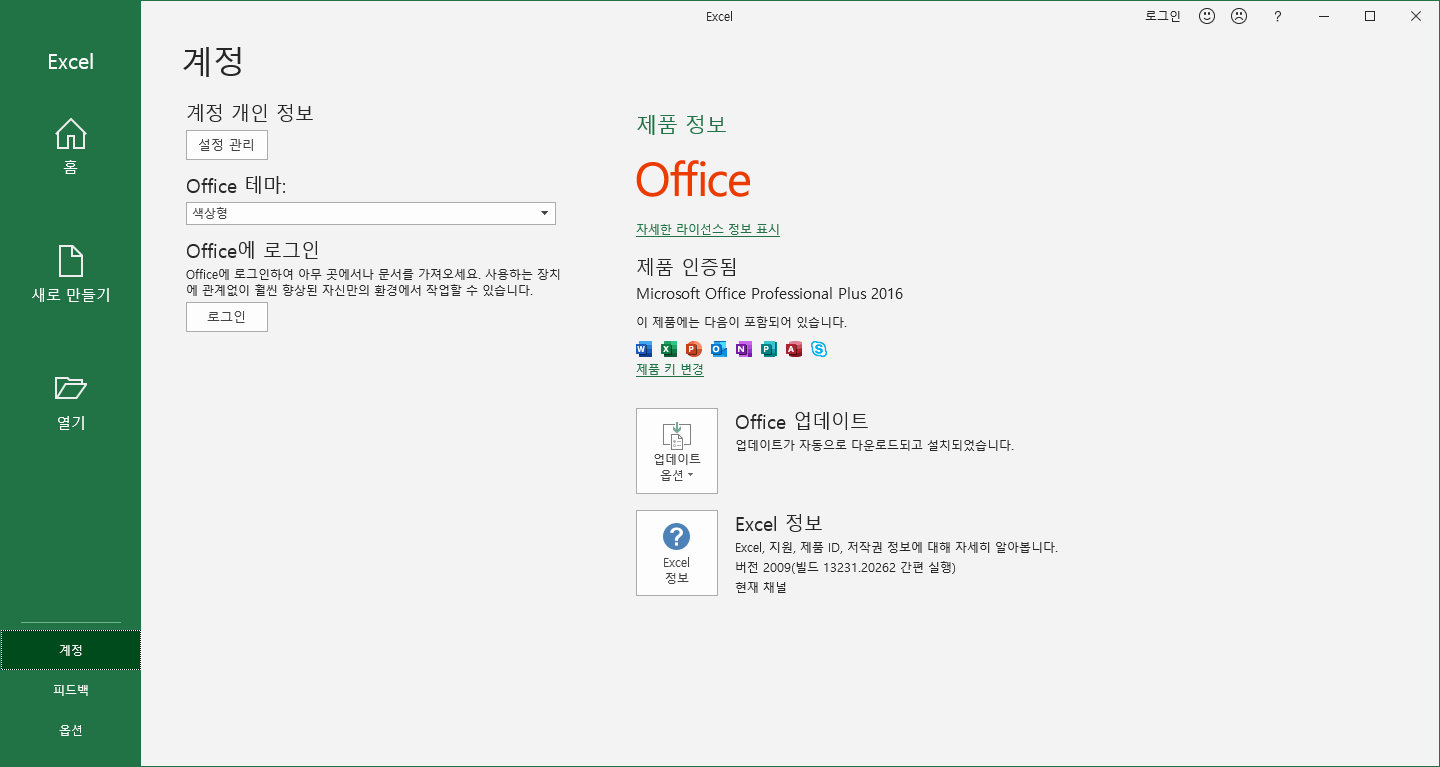Maximize the Excel window
Screen dimensions: 1440x767
point(1370,16)
